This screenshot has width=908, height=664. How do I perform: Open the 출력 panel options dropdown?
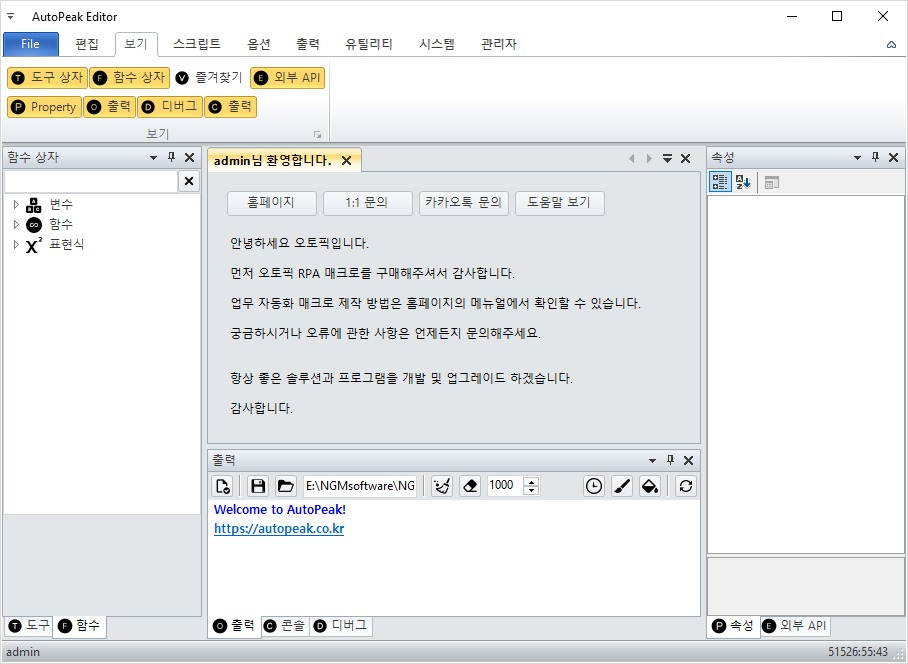652,461
